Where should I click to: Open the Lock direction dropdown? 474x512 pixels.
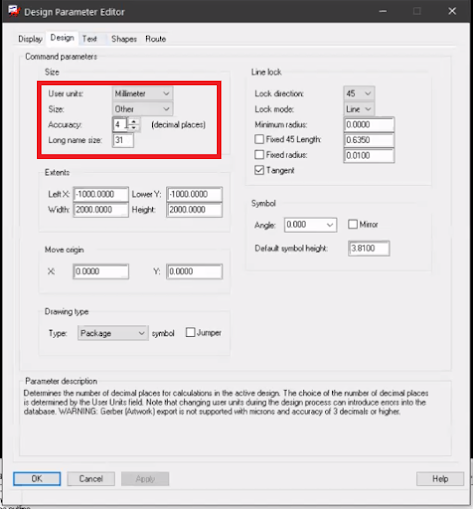[x=359, y=94]
